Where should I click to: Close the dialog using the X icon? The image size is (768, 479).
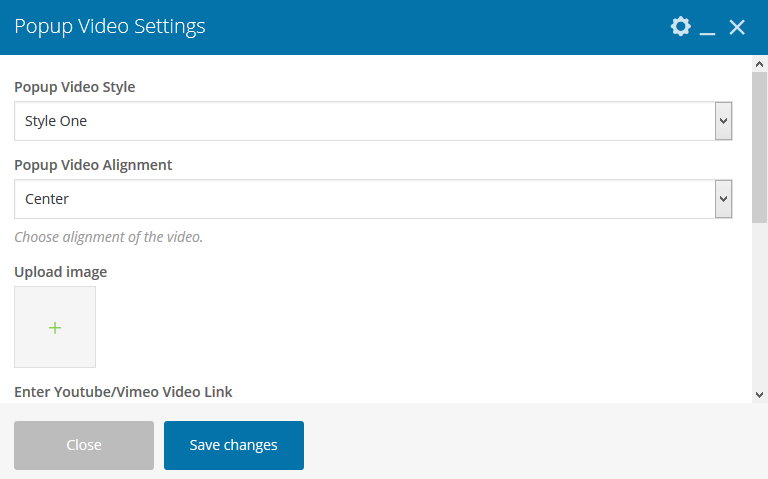(737, 27)
